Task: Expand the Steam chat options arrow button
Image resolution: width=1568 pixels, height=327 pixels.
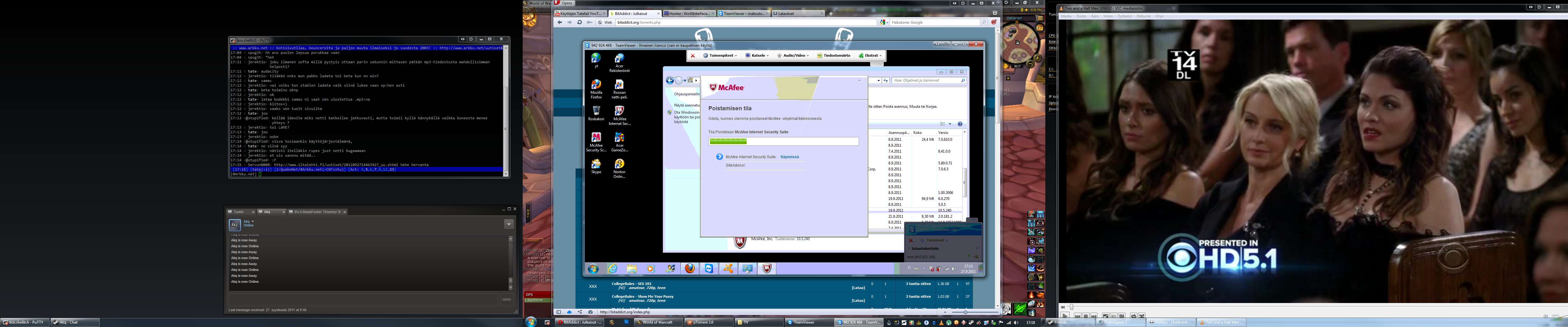Action: pos(508,224)
